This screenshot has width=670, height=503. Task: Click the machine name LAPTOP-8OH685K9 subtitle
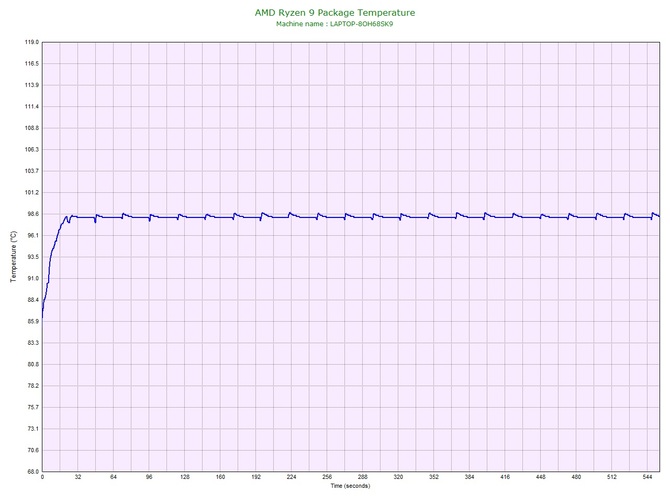335,24
